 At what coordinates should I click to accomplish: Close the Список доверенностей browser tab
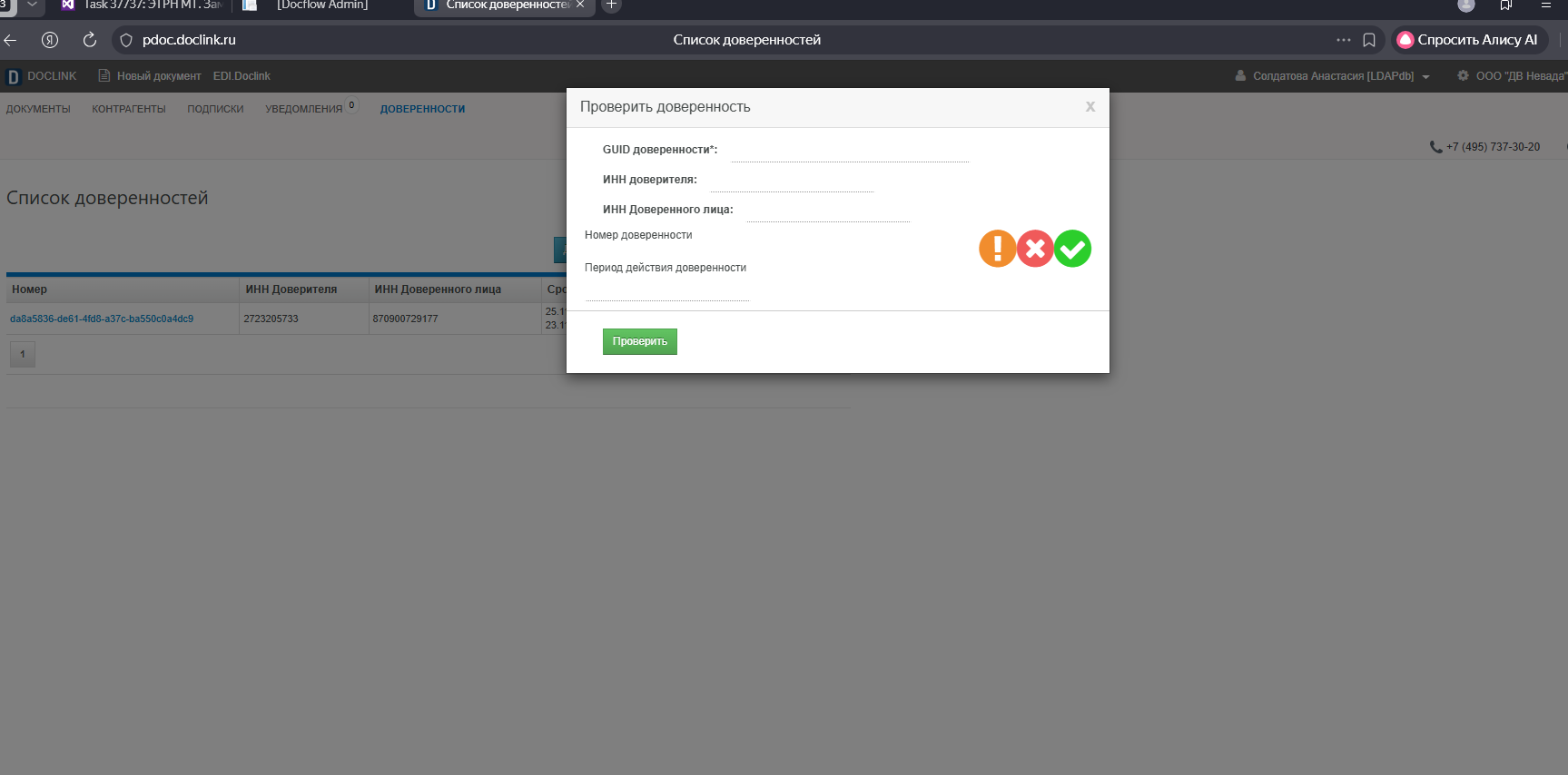click(580, 5)
